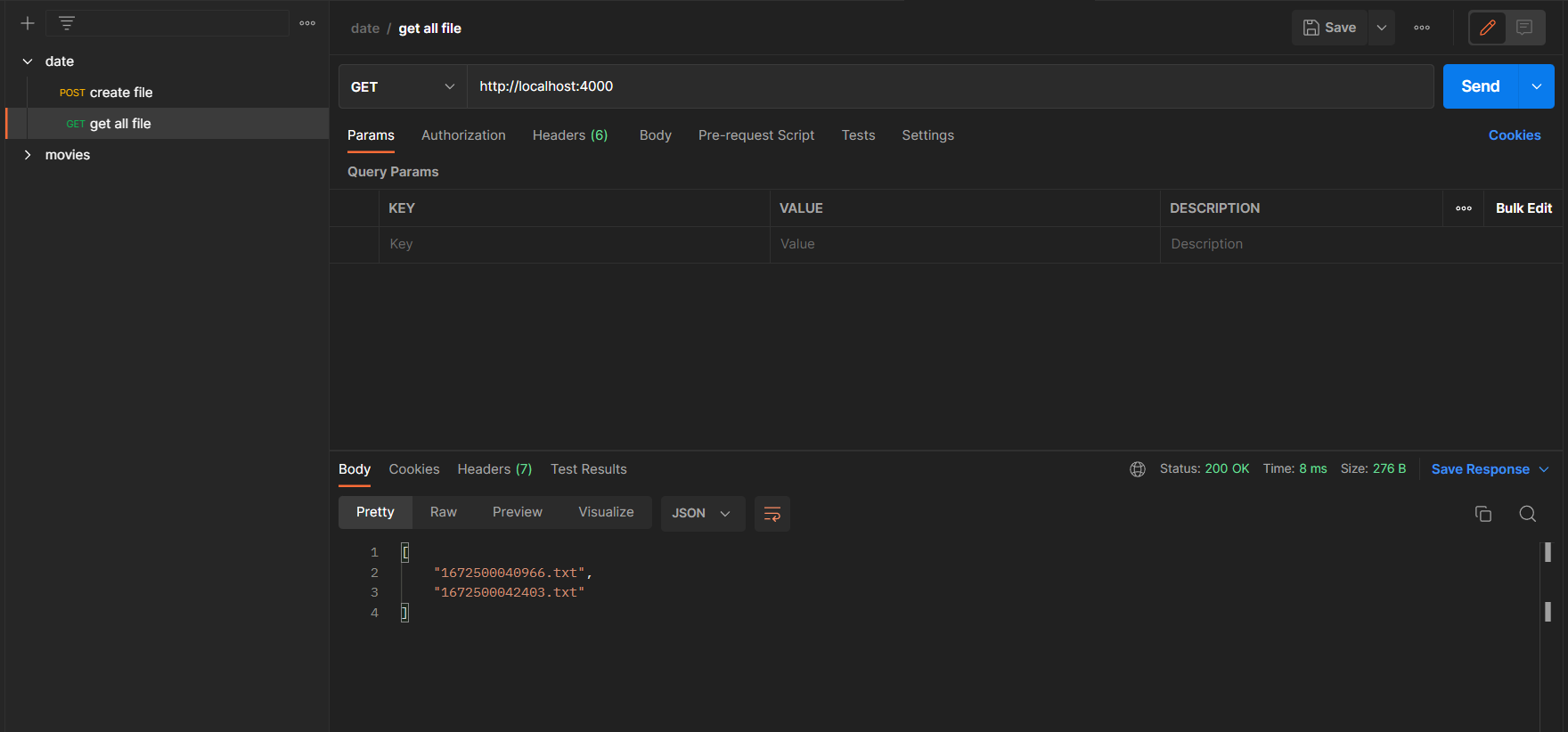Expand the movies collection
The width and height of the screenshot is (1568, 732).
click(x=28, y=155)
